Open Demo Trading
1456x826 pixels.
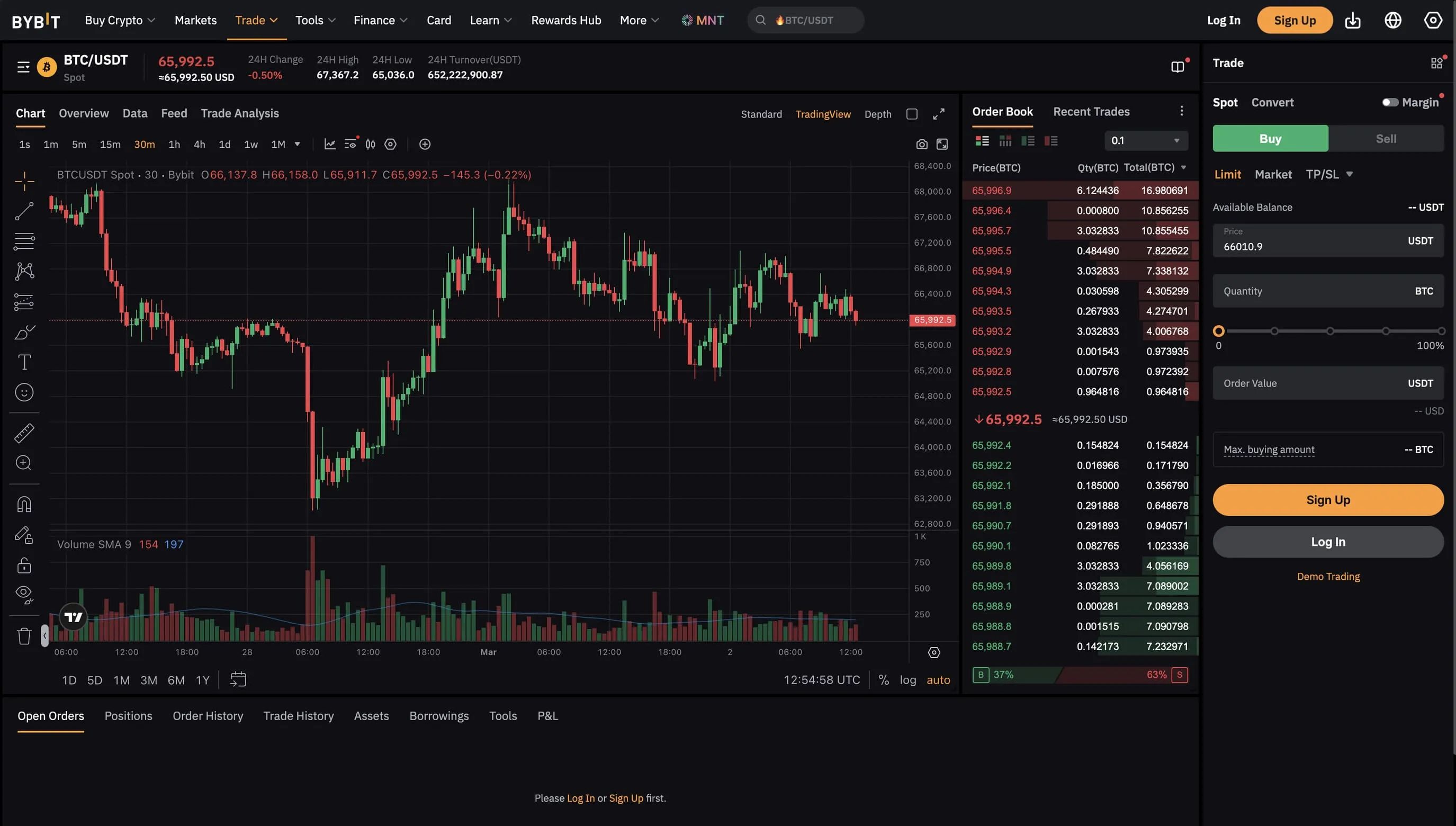coord(1328,576)
